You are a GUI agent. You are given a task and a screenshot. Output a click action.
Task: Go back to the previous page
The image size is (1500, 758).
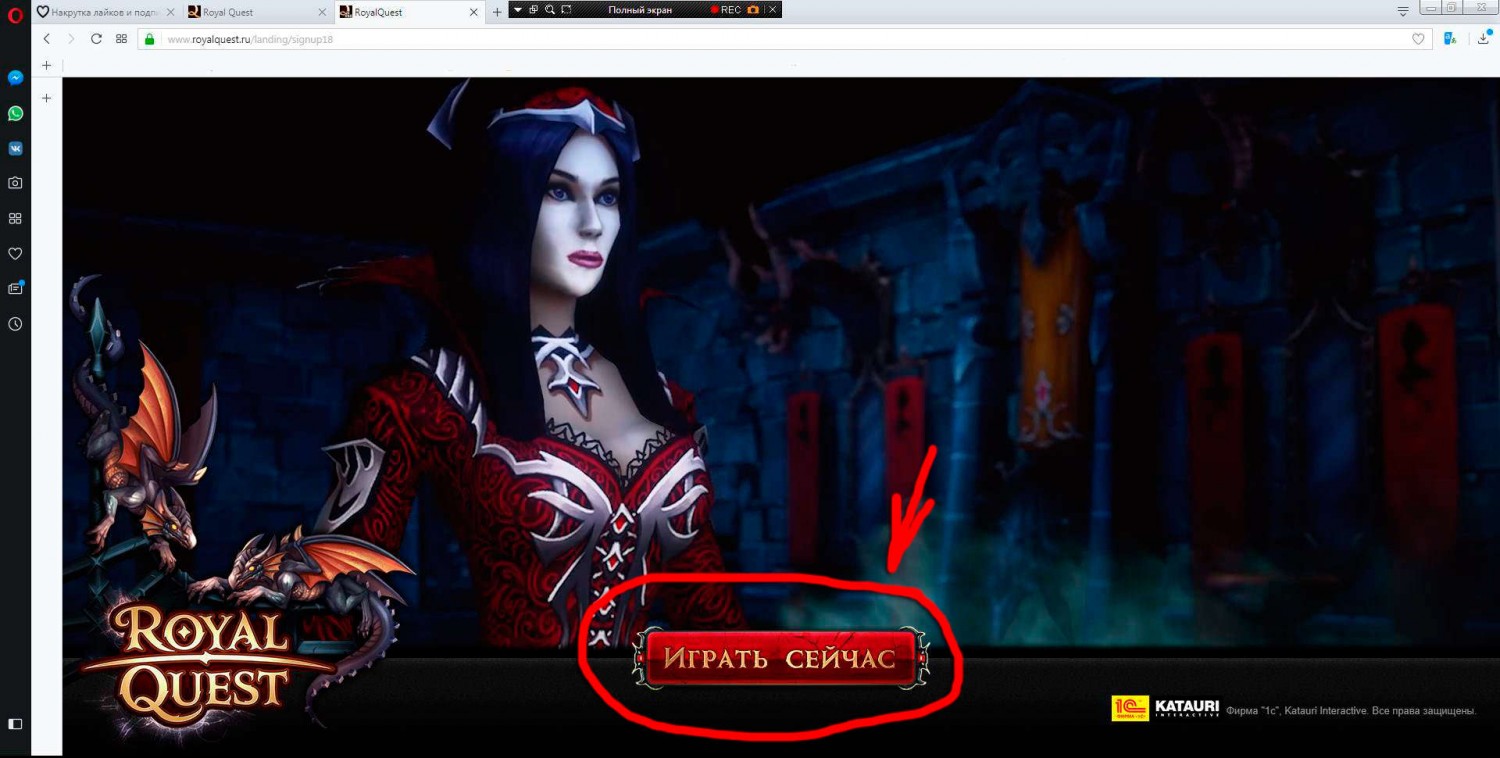tap(46, 39)
